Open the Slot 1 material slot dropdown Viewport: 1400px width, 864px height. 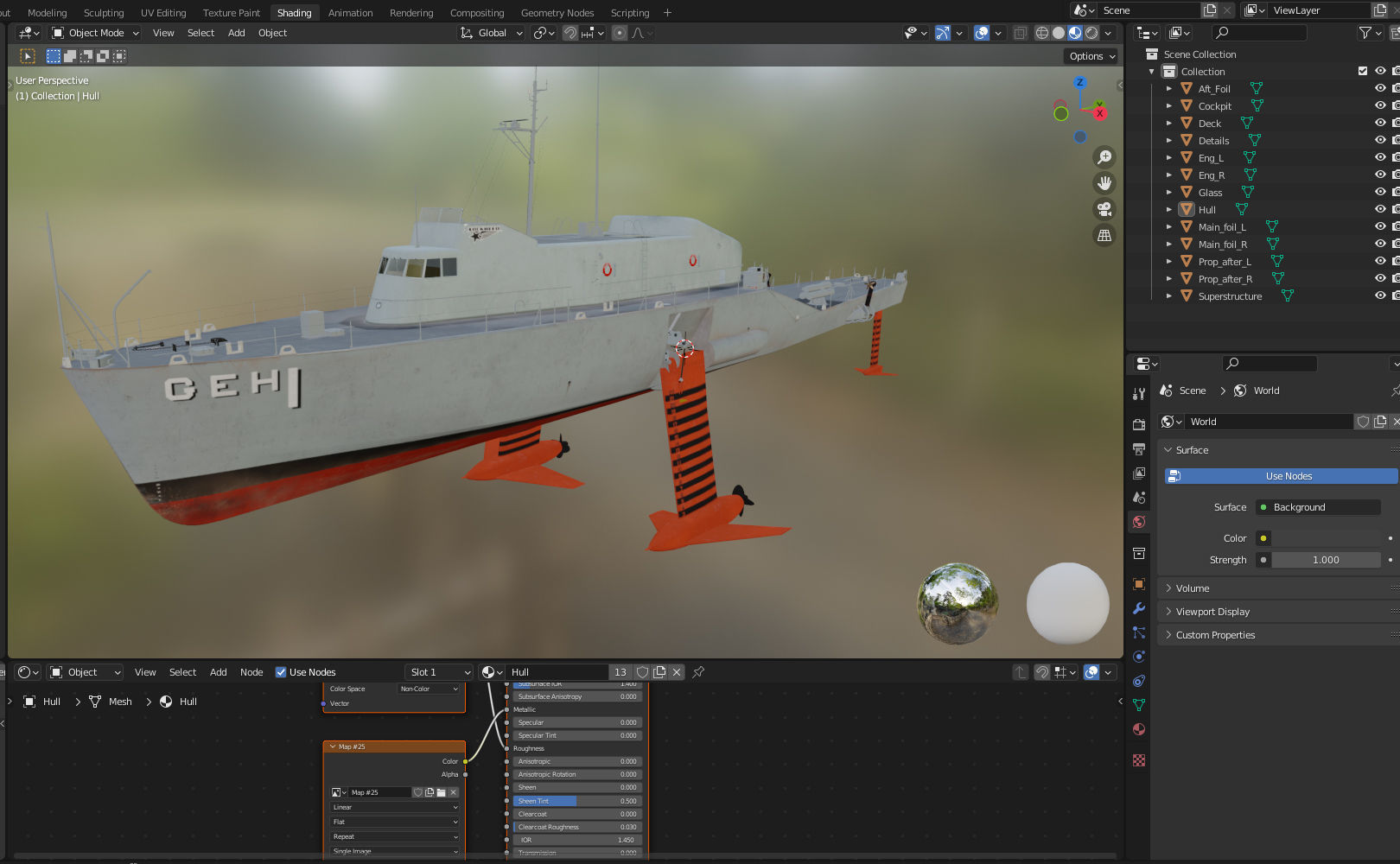pos(439,672)
